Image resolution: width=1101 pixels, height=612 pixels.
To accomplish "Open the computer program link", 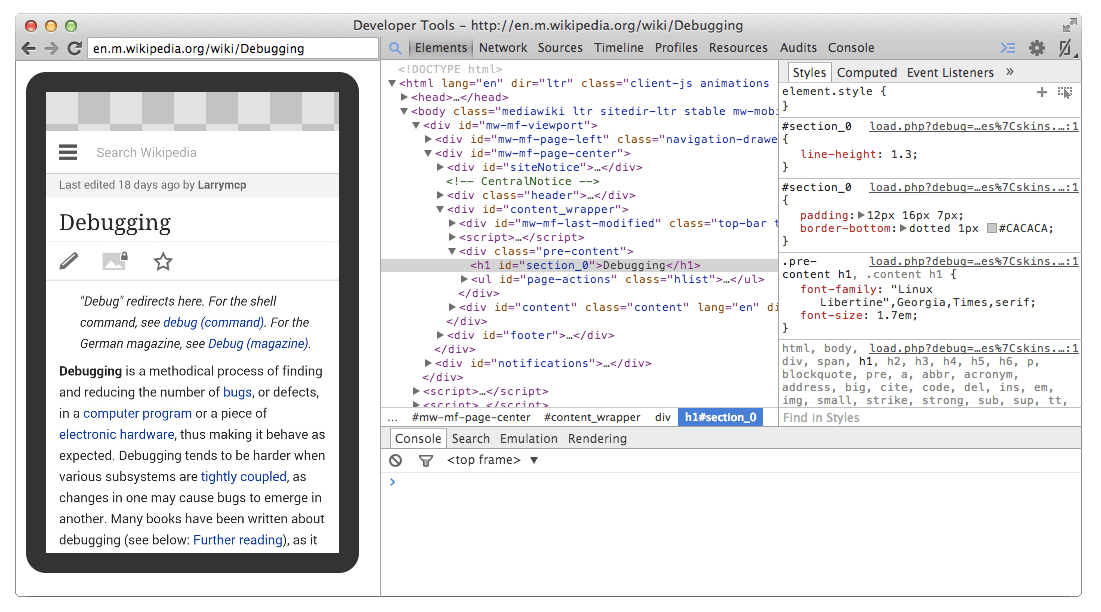I will pyautogui.click(x=138, y=413).
